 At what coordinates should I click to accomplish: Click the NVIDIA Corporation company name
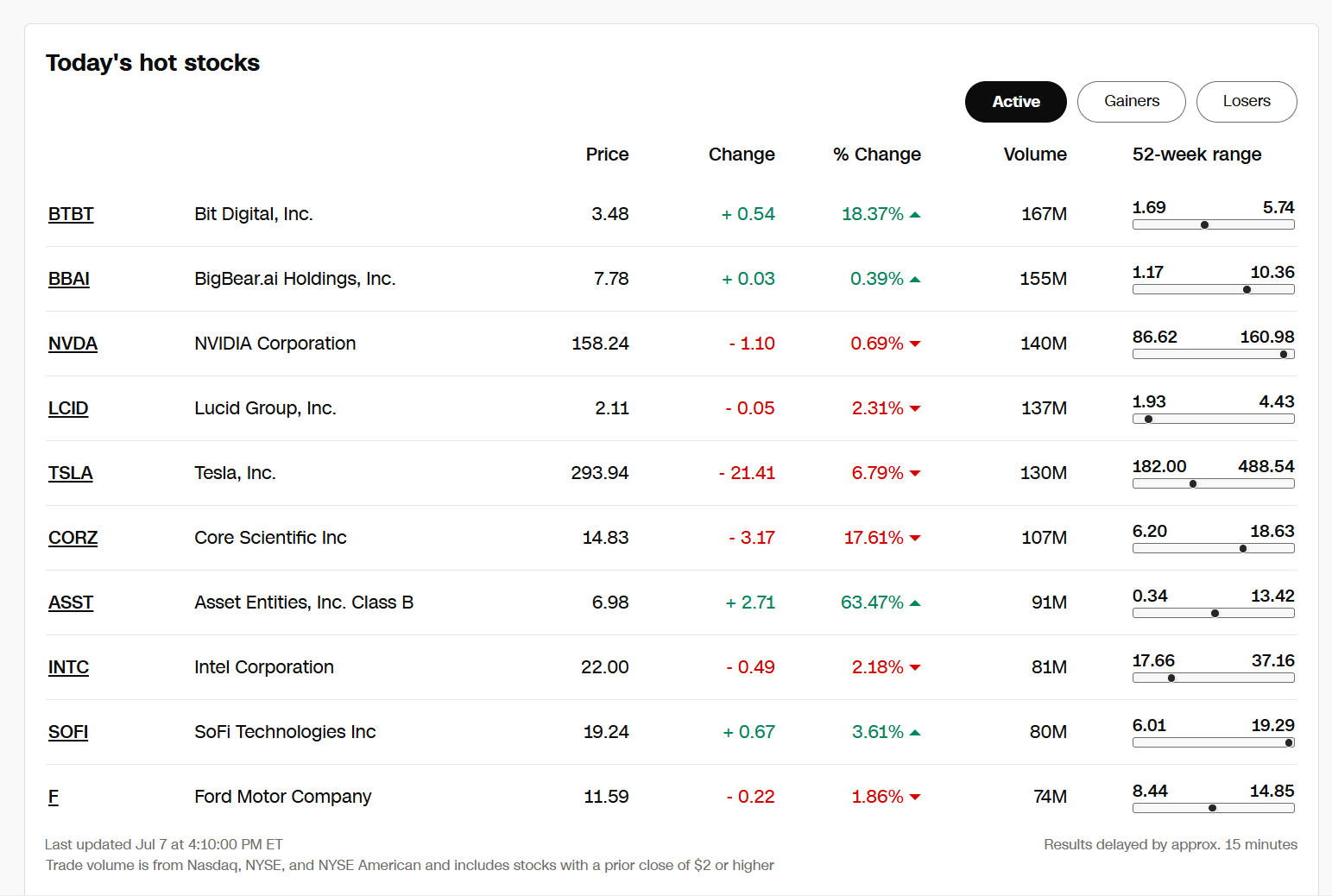point(275,344)
